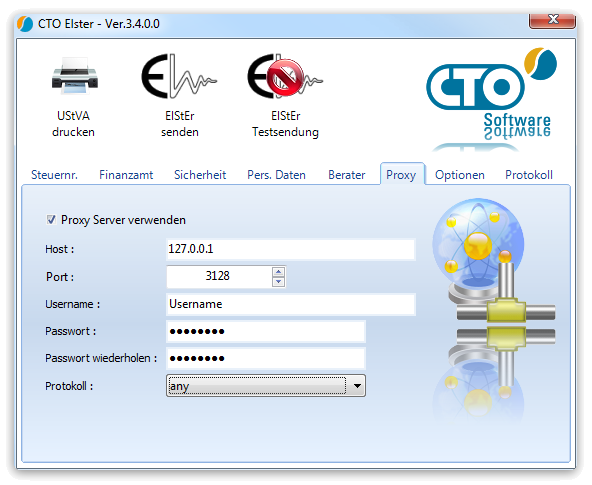Click the CTO Software logo
592x485 pixels.
492,94
